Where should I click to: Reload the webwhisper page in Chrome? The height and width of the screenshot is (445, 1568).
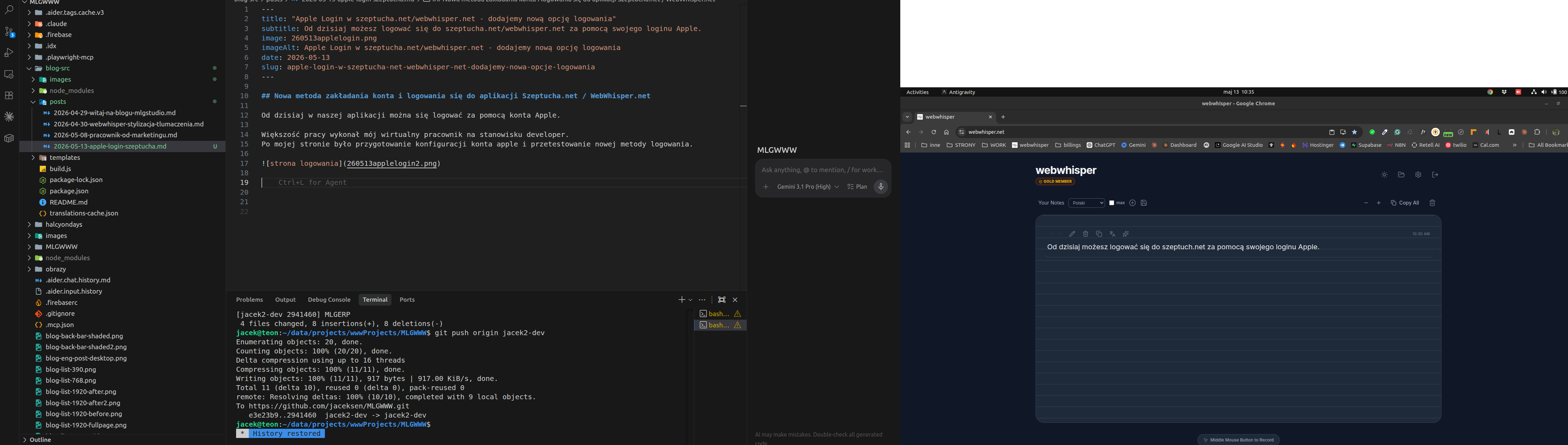(934, 132)
